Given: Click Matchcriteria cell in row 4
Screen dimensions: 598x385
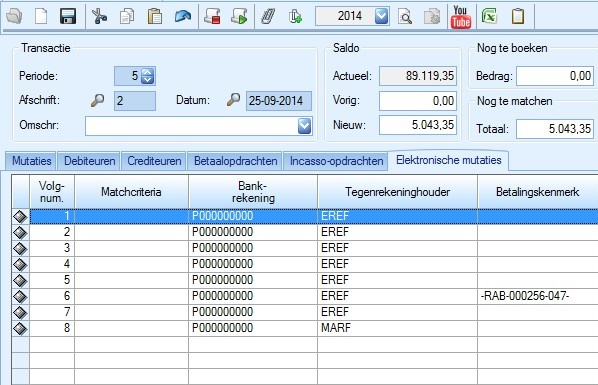Looking at the screenshot, I should point(131,264).
